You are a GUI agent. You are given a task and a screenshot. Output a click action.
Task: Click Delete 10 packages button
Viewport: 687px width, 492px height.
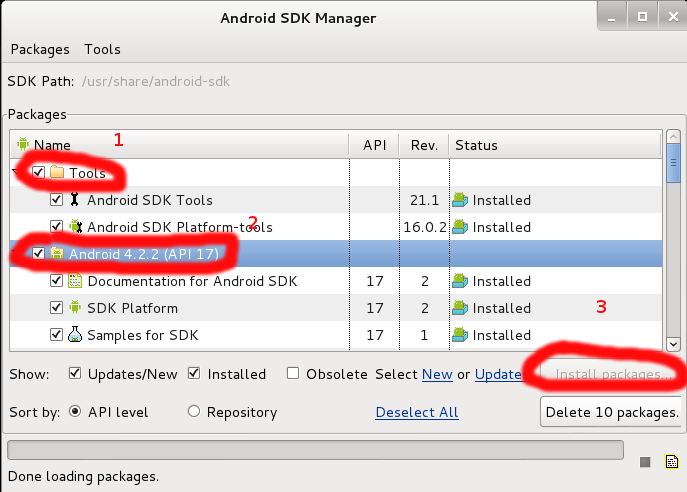pyautogui.click(x=613, y=412)
